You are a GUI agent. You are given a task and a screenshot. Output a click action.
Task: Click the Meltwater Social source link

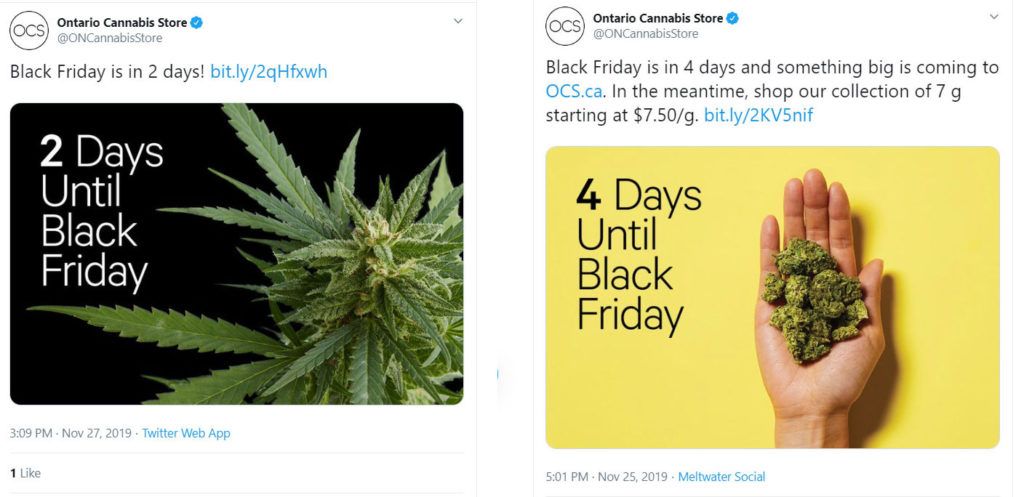tap(722, 477)
